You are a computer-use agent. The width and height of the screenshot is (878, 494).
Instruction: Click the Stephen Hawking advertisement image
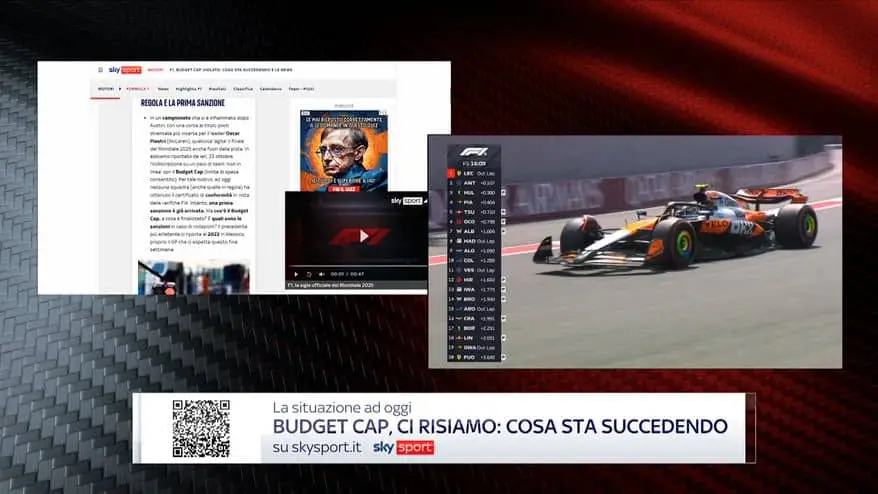point(344,150)
